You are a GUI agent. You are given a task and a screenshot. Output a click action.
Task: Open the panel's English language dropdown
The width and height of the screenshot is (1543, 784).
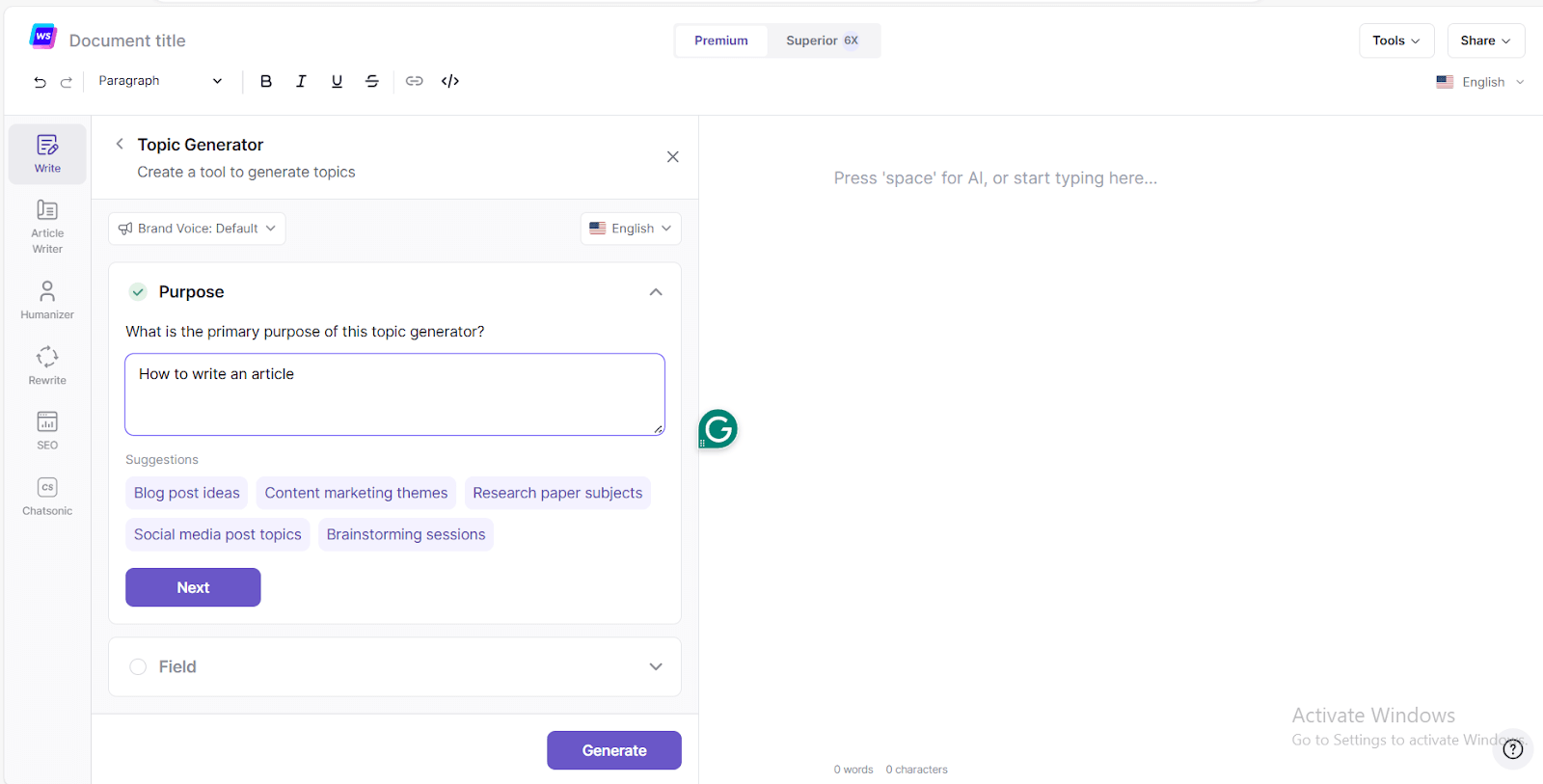point(631,229)
